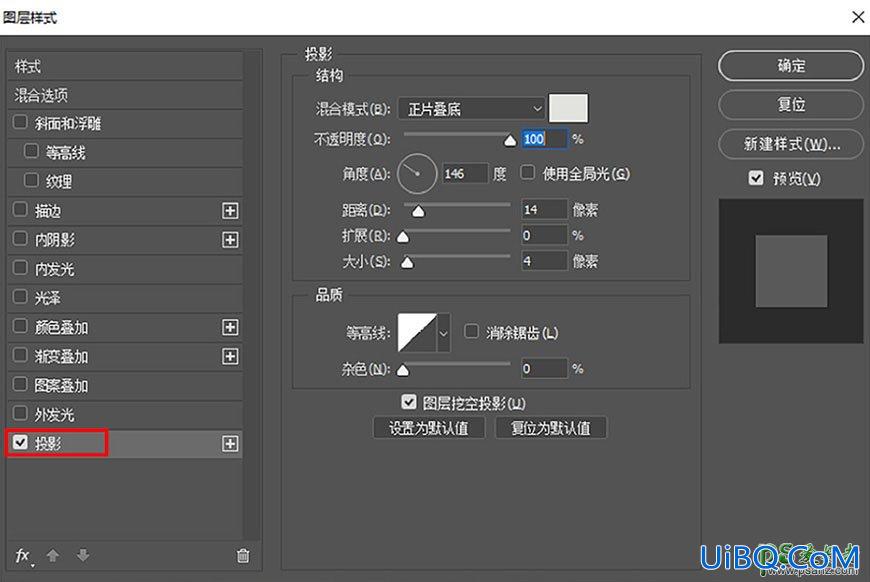
Task: Click 设置为默认值 button
Action: coord(429,428)
